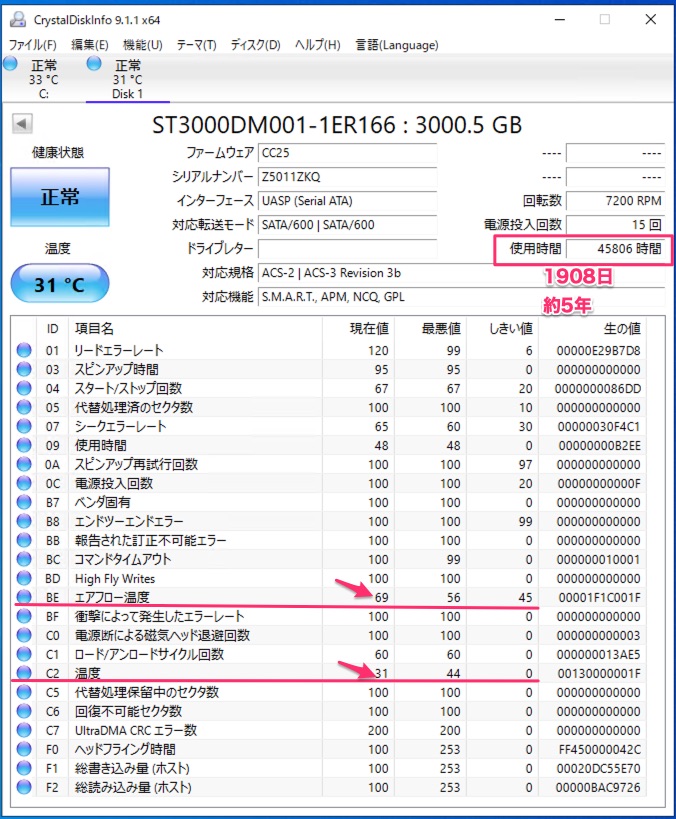Click the status orb for ID C1 row
Screen dimensions: 676x819
pos(24,654)
